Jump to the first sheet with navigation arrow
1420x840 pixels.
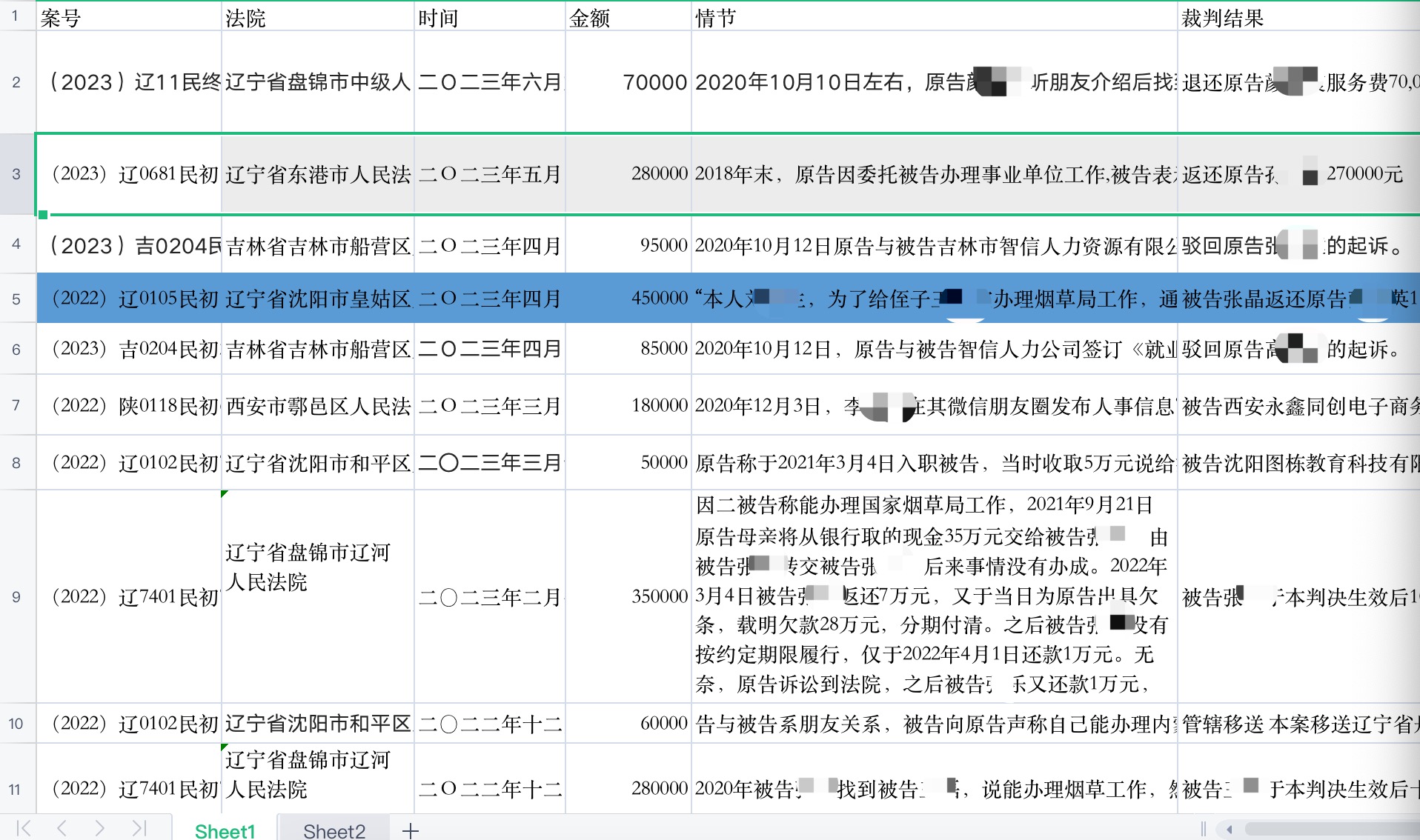pos(23,828)
